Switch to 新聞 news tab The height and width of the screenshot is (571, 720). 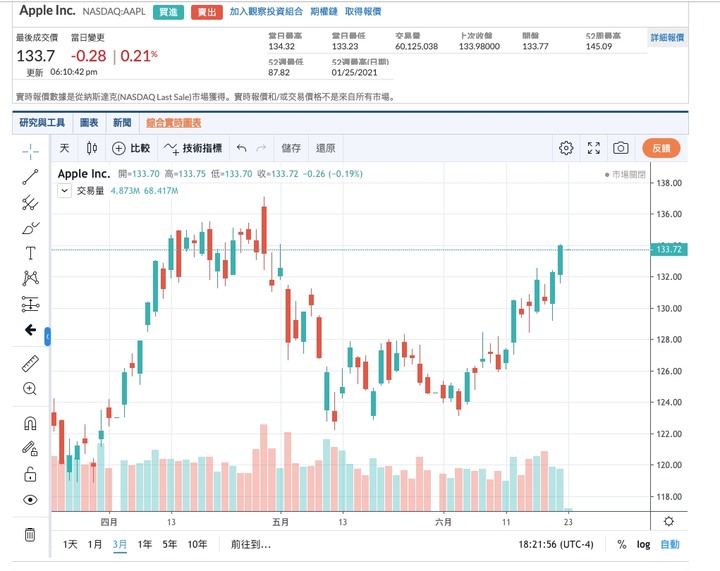point(122,123)
